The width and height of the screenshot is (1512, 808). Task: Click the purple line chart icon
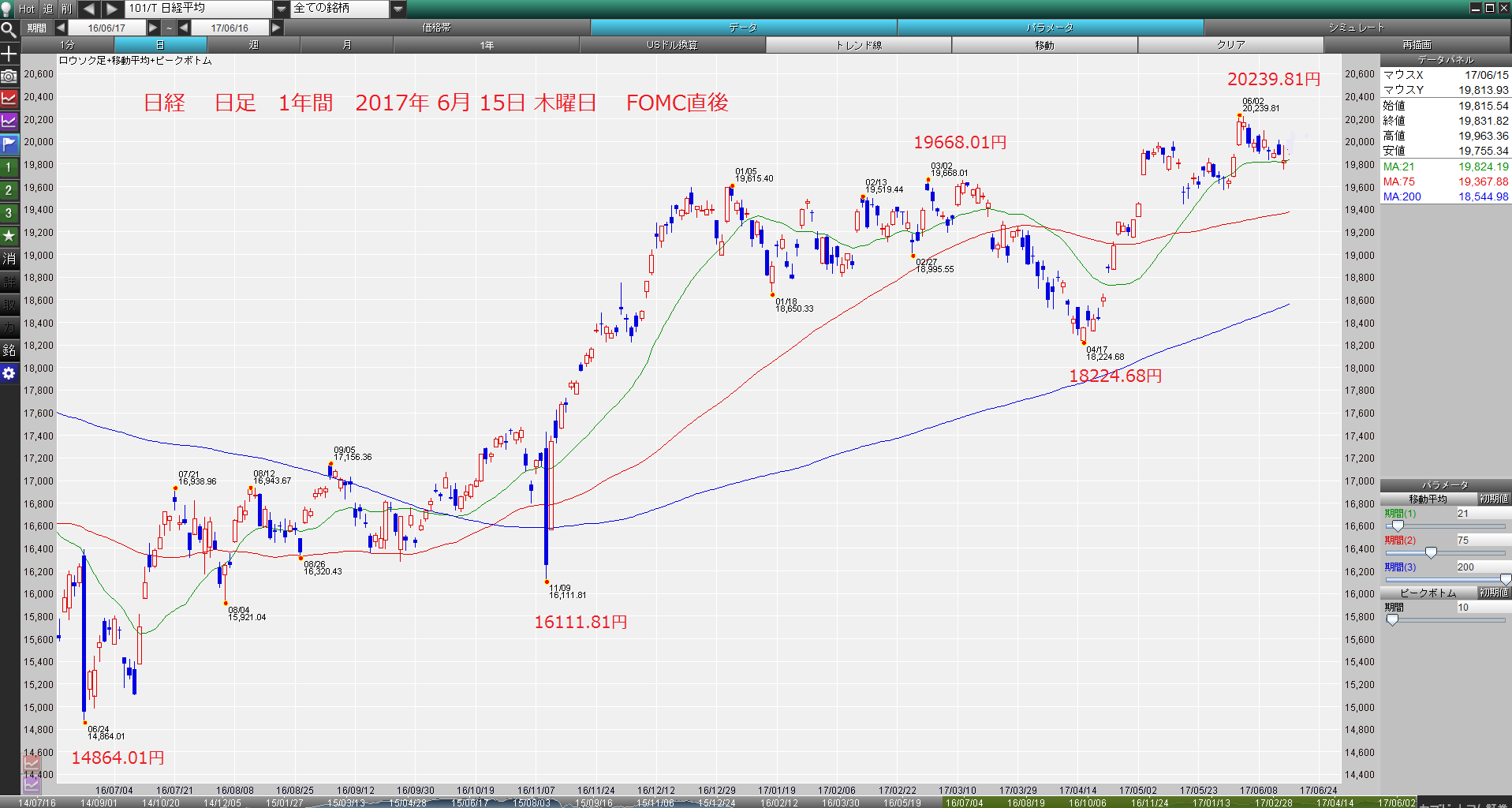pyautogui.click(x=9, y=122)
